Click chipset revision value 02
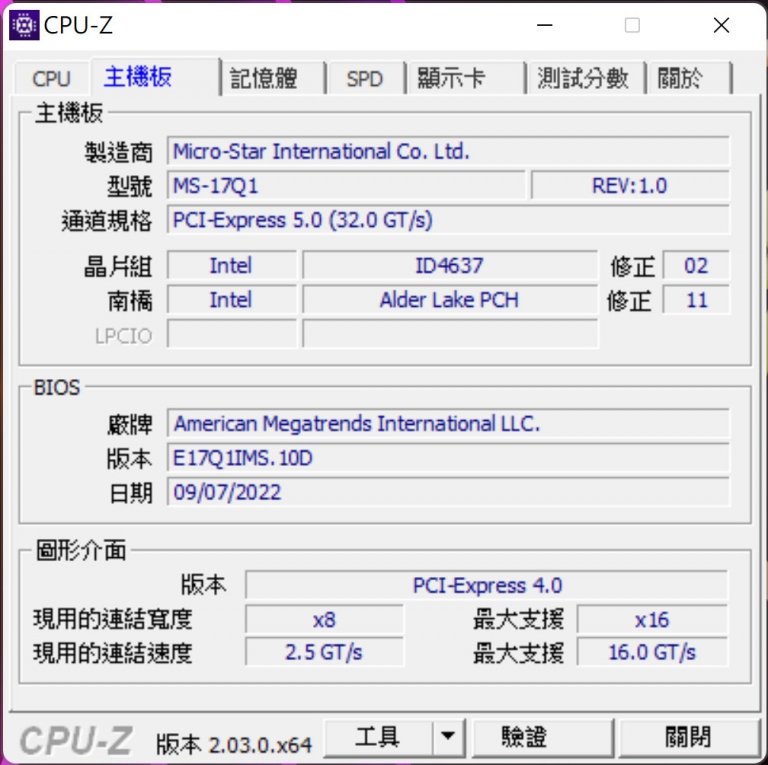The width and height of the screenshot is (768, 765). click(696, 265)
